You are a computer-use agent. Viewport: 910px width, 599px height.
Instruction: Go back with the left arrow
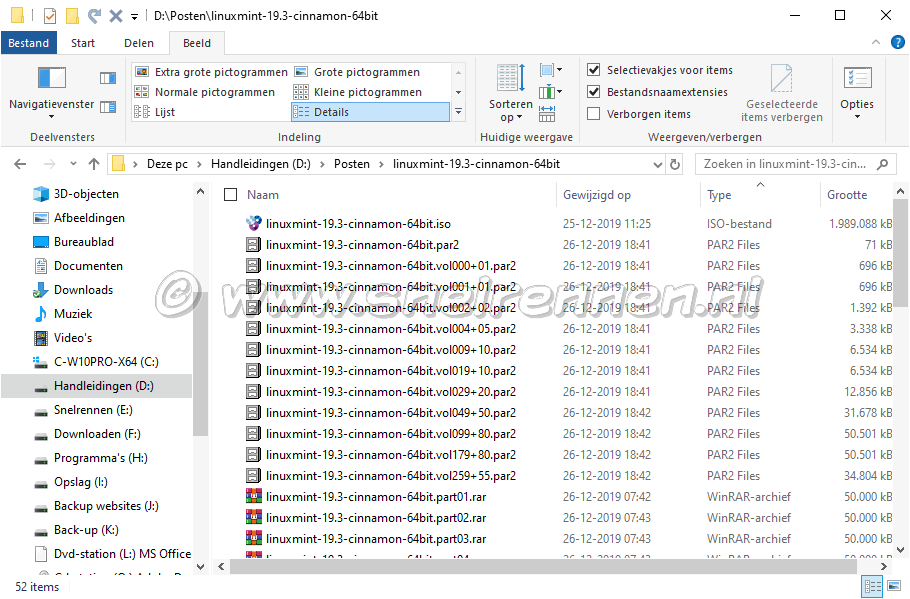20,164
